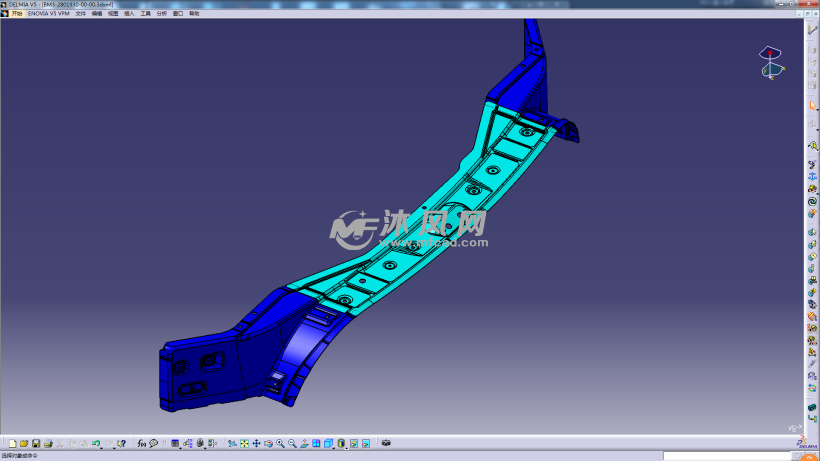Screen dimensions: 820x461
Task: Swap visible space icon
Action: click(366, 443)
